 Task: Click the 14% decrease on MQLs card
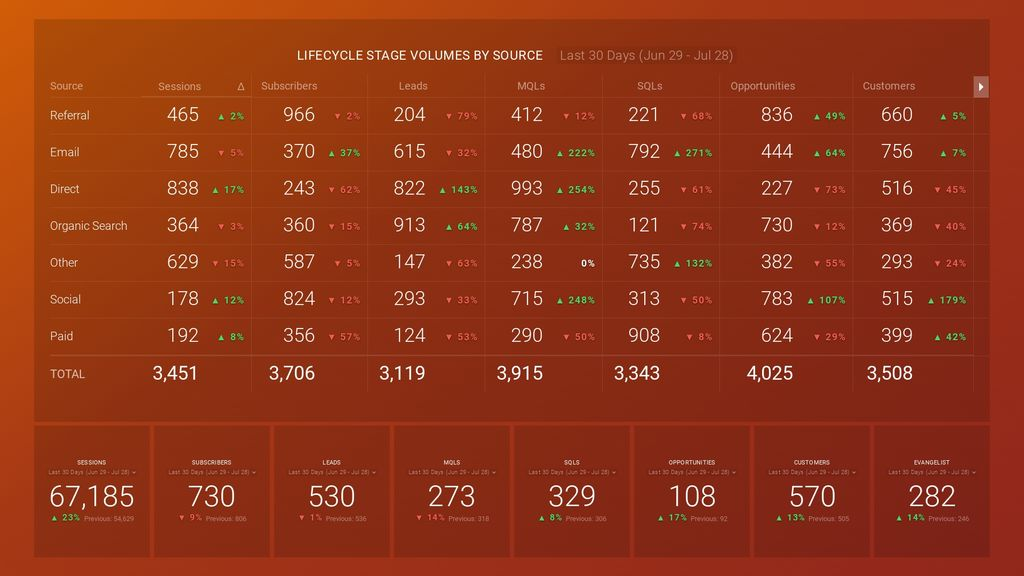coord(430,518)
